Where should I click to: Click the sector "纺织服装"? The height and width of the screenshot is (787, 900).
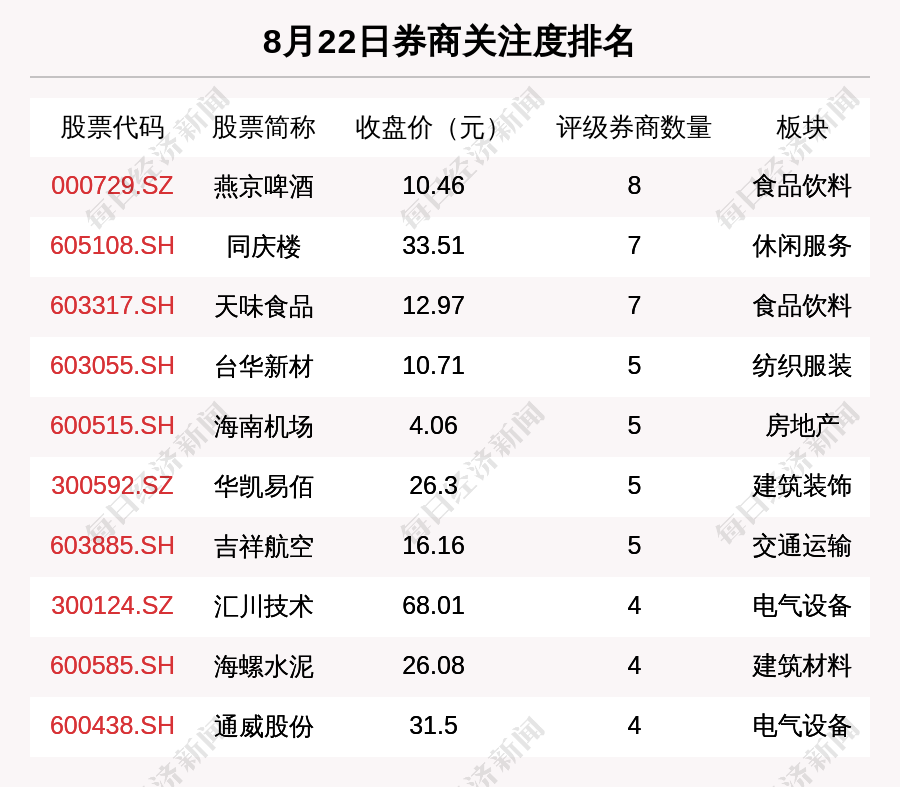point(802,366)
